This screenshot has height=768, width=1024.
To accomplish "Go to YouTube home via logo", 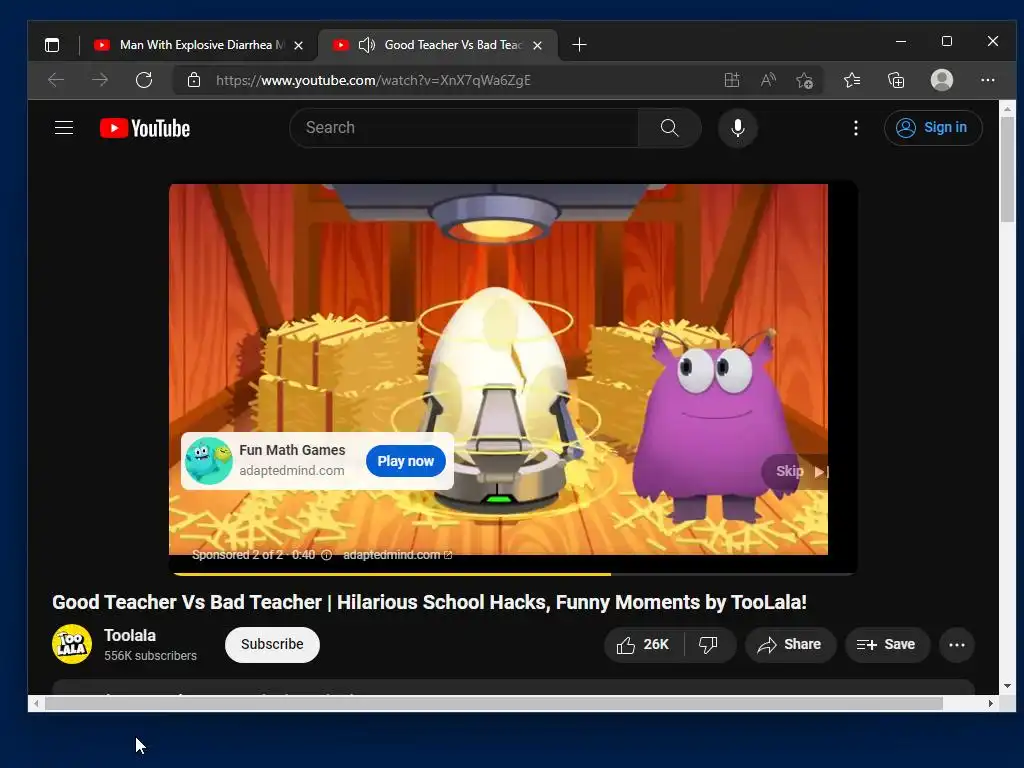I will [145, 128].
